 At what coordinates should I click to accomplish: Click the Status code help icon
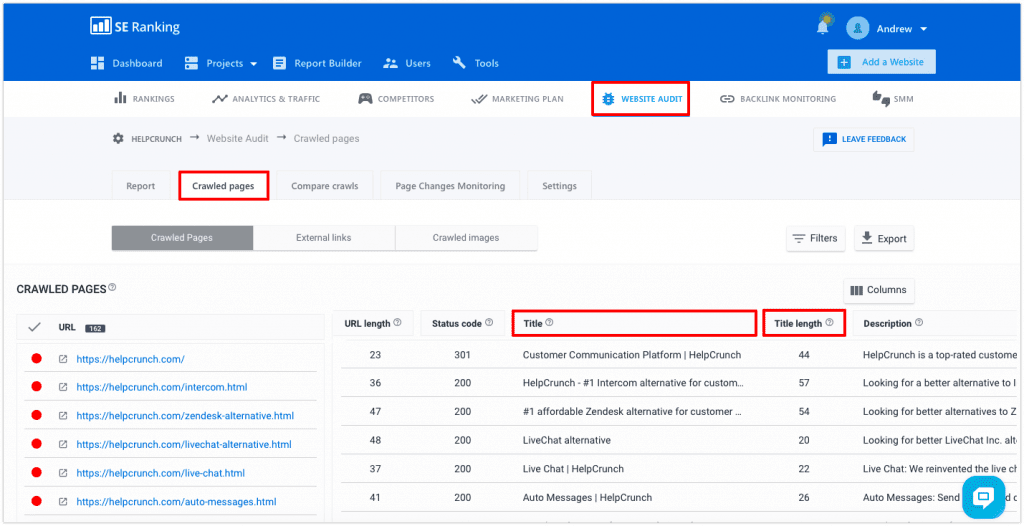[490, 323]
